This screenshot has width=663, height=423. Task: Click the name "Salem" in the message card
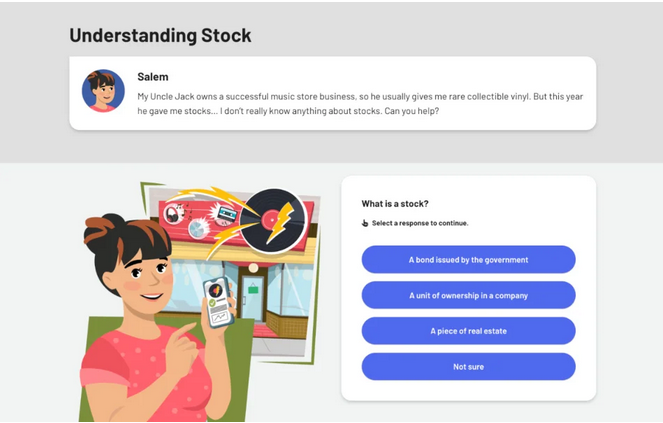tap(153, 77)
